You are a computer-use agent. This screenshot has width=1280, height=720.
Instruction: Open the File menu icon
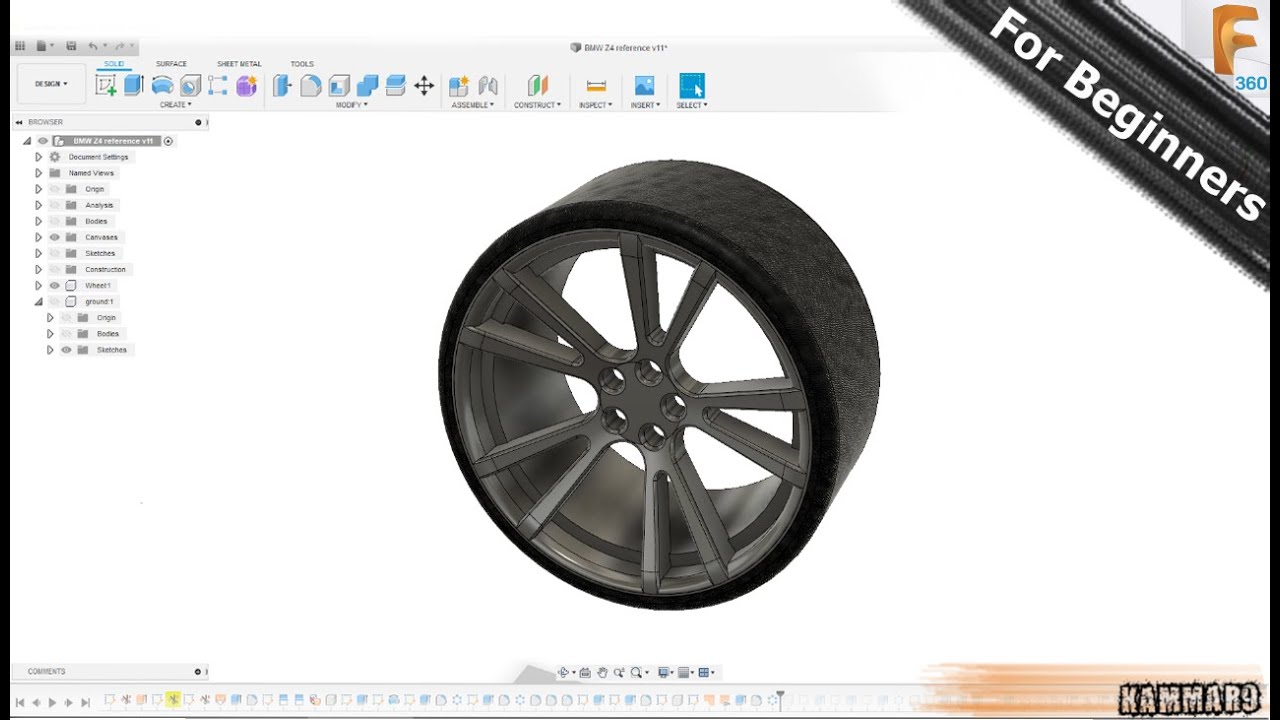pyautogui.click(x=44, y=46)
